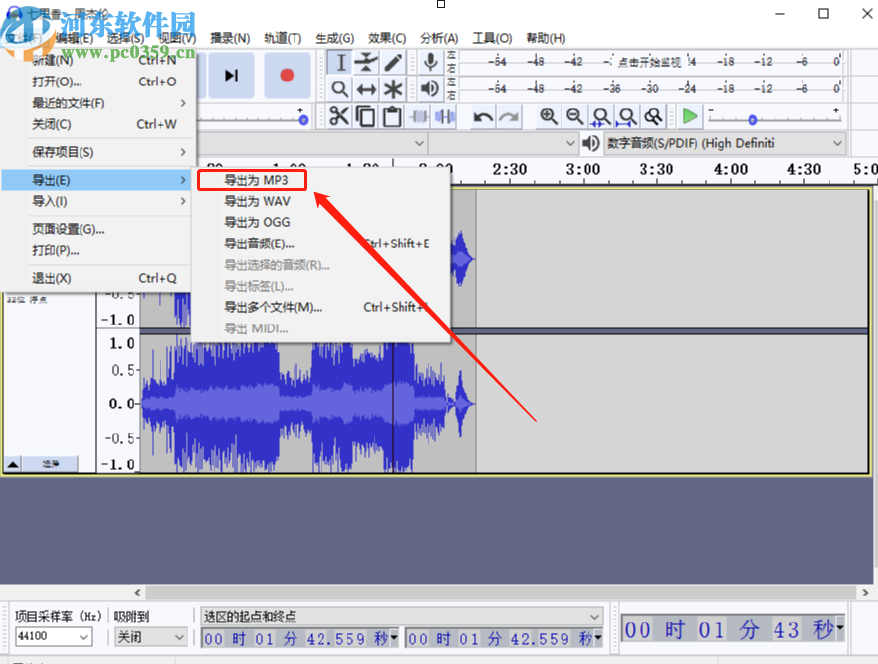
Task: Click the scissors Cut icon
Action: point(340,117)
